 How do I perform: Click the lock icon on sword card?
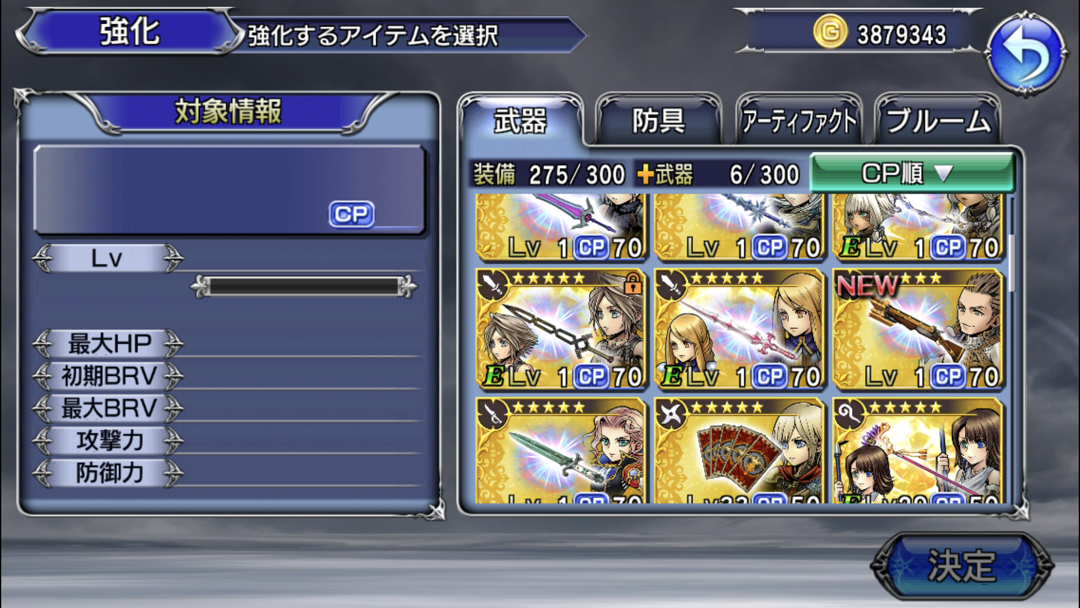point(632,283)
